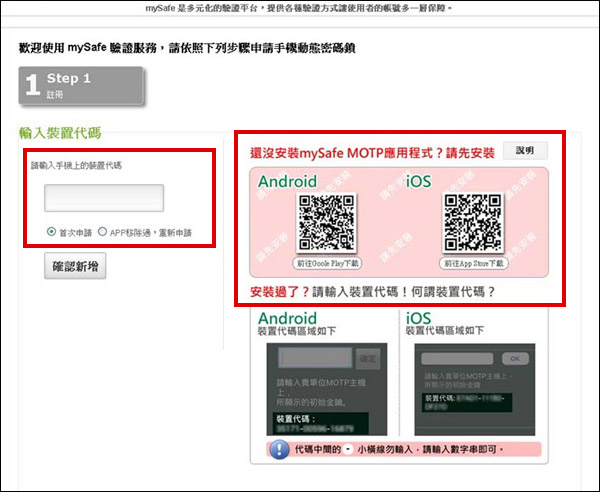Click the Android QR code image
The height and width of the screenshot is (492, 600).
click(327, 223)
